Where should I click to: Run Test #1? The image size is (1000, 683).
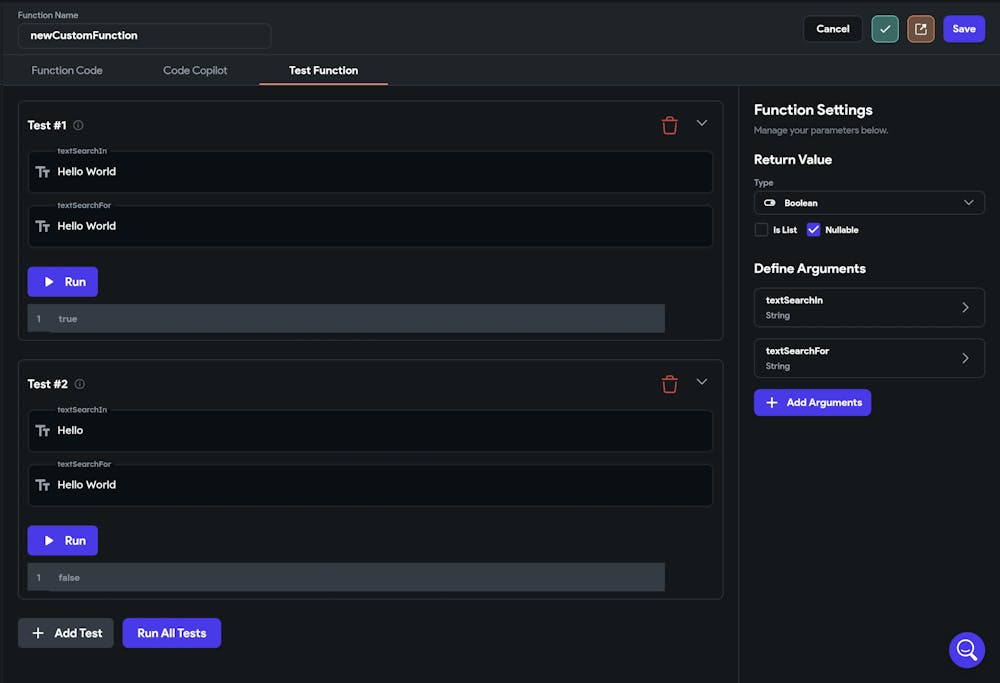tap(62, 281)
